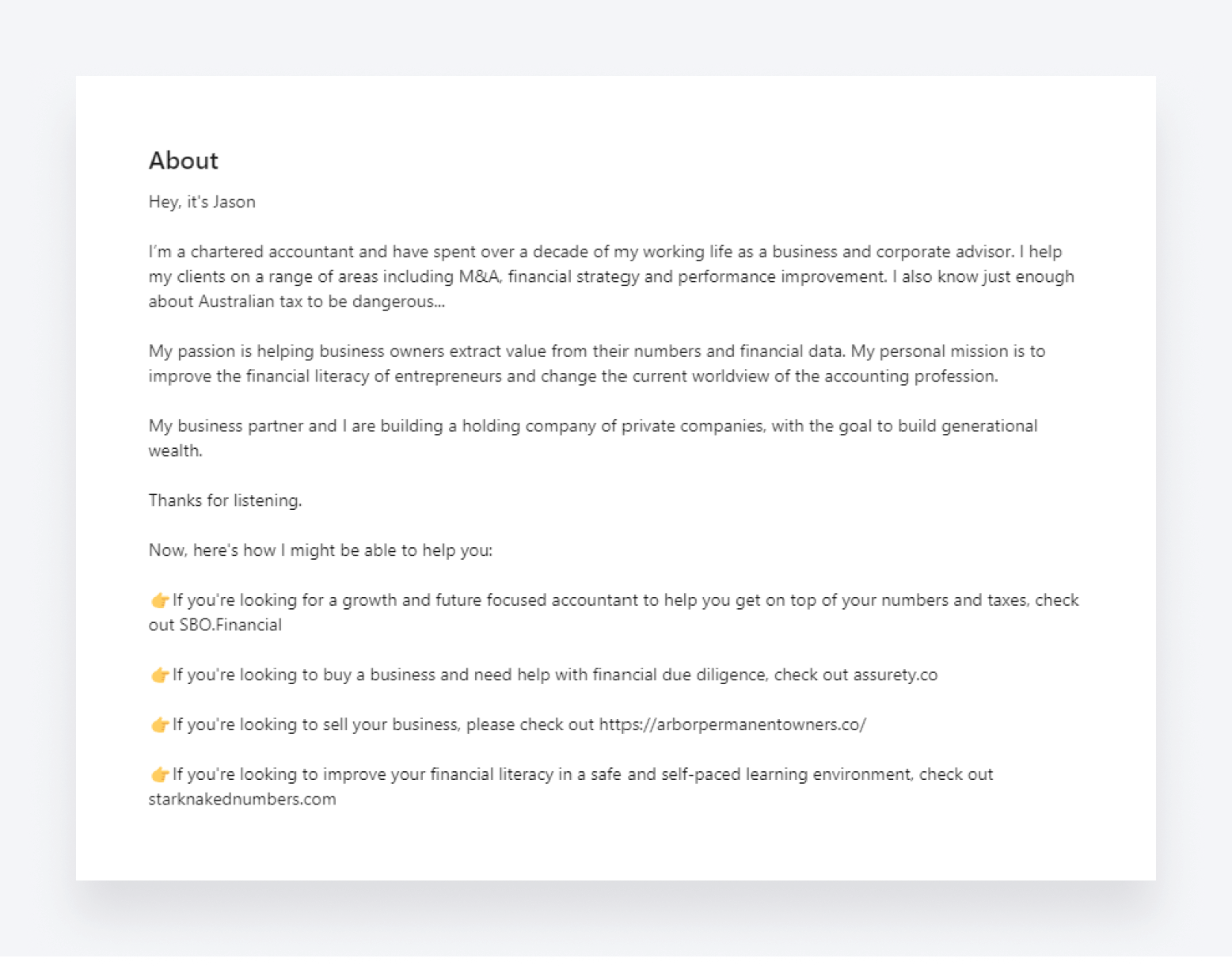Click the pointing hand emoji before growth accountant line
1232x966 pixels.
(160, 601)
